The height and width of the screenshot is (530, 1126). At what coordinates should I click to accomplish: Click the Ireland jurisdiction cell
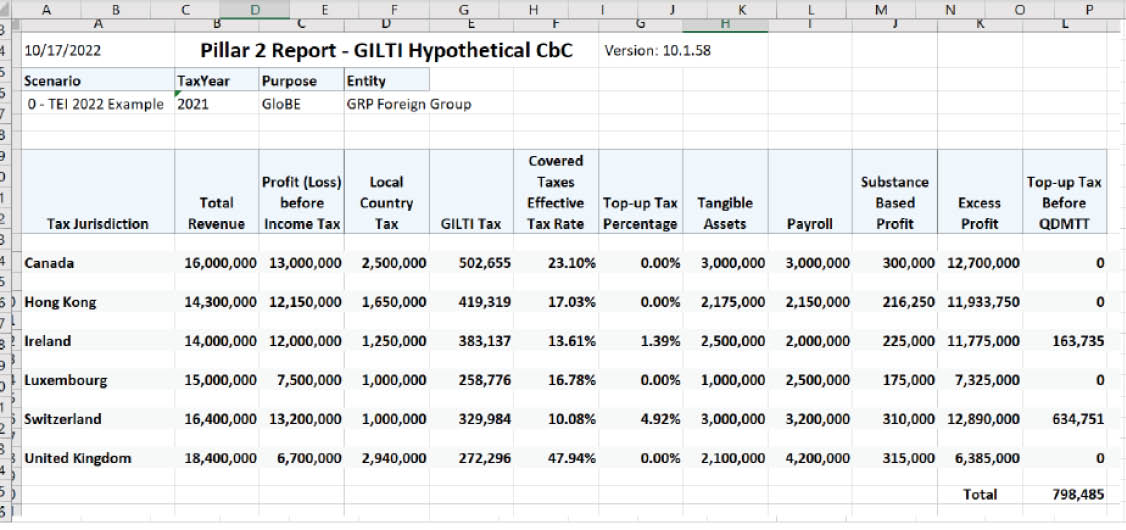[98, 341]
